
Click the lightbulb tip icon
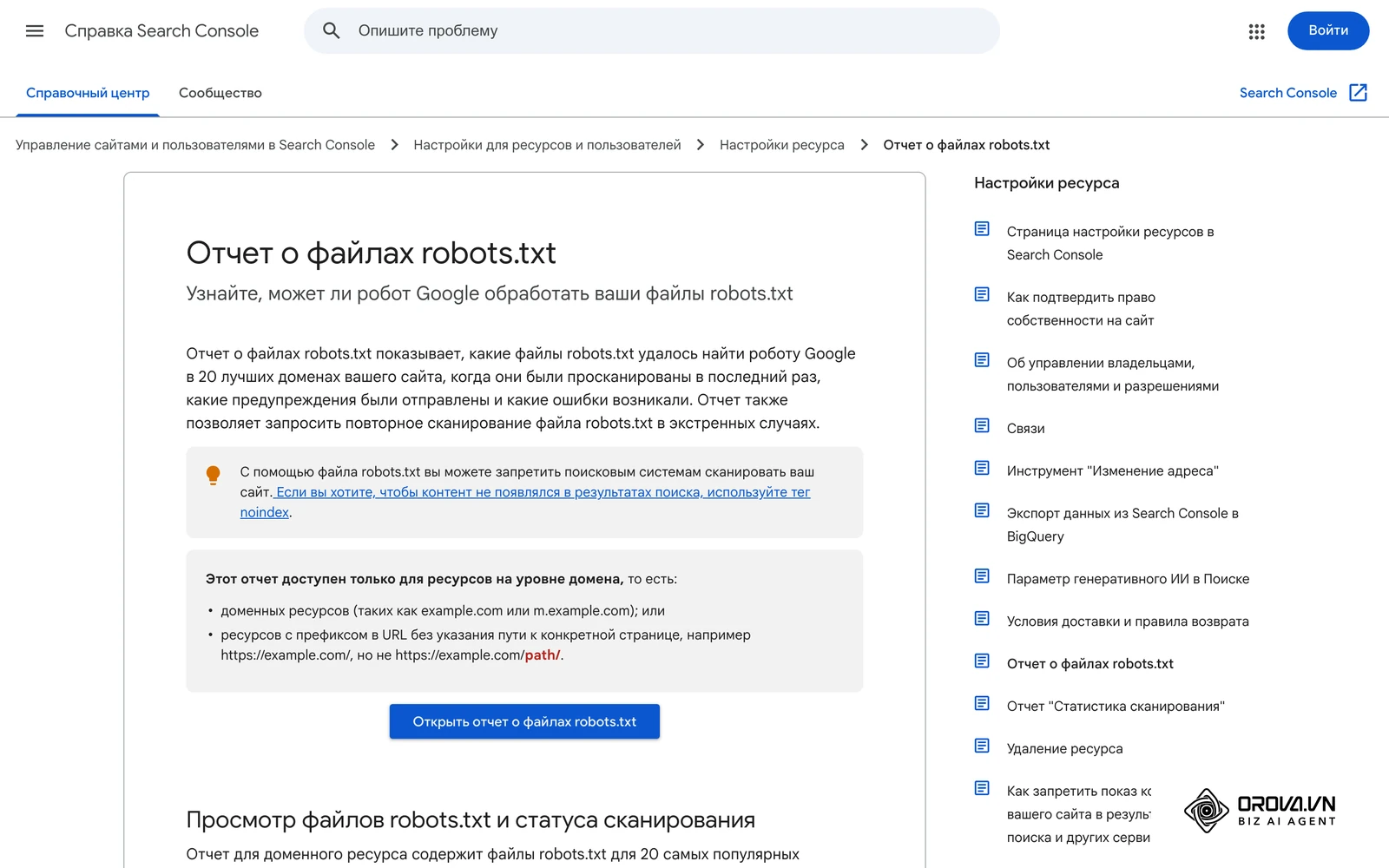click(x=213, y=475)
